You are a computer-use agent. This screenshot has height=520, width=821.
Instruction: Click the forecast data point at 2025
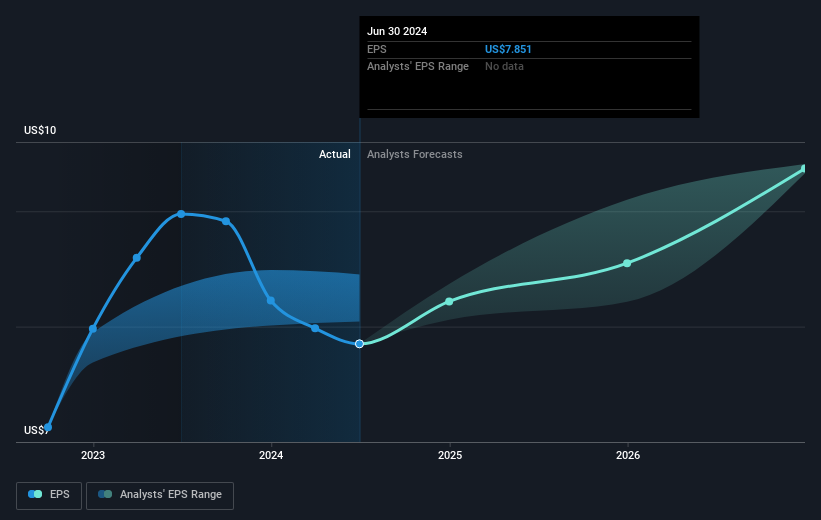(x=449, y=302)
